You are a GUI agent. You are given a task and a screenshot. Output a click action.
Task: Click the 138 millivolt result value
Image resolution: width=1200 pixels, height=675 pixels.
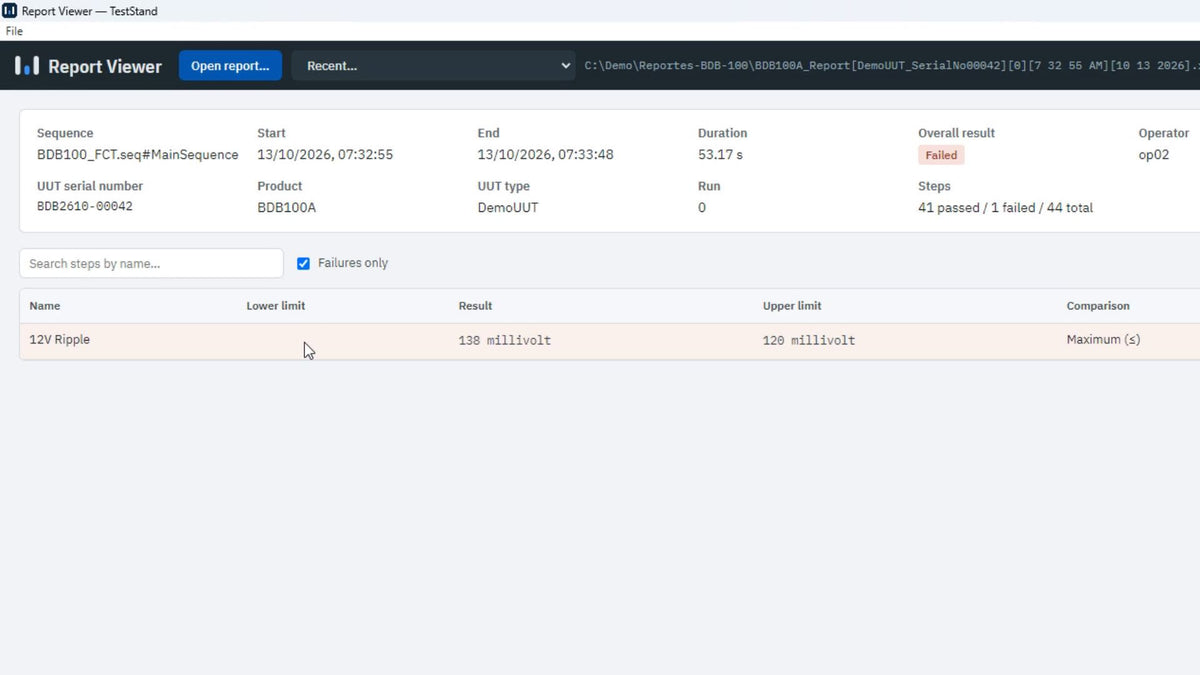click(505, 340)
